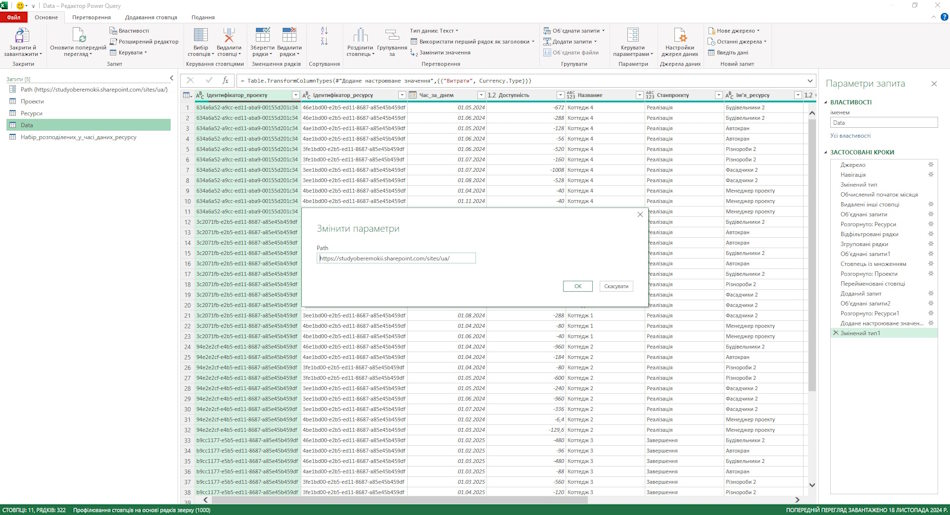Click the Закрити й завантажити icon
Screen dimensions: 950x515
pos(22,35)
